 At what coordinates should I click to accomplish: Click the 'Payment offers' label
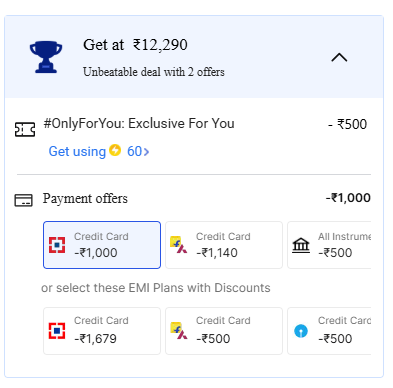click(85, 199)
